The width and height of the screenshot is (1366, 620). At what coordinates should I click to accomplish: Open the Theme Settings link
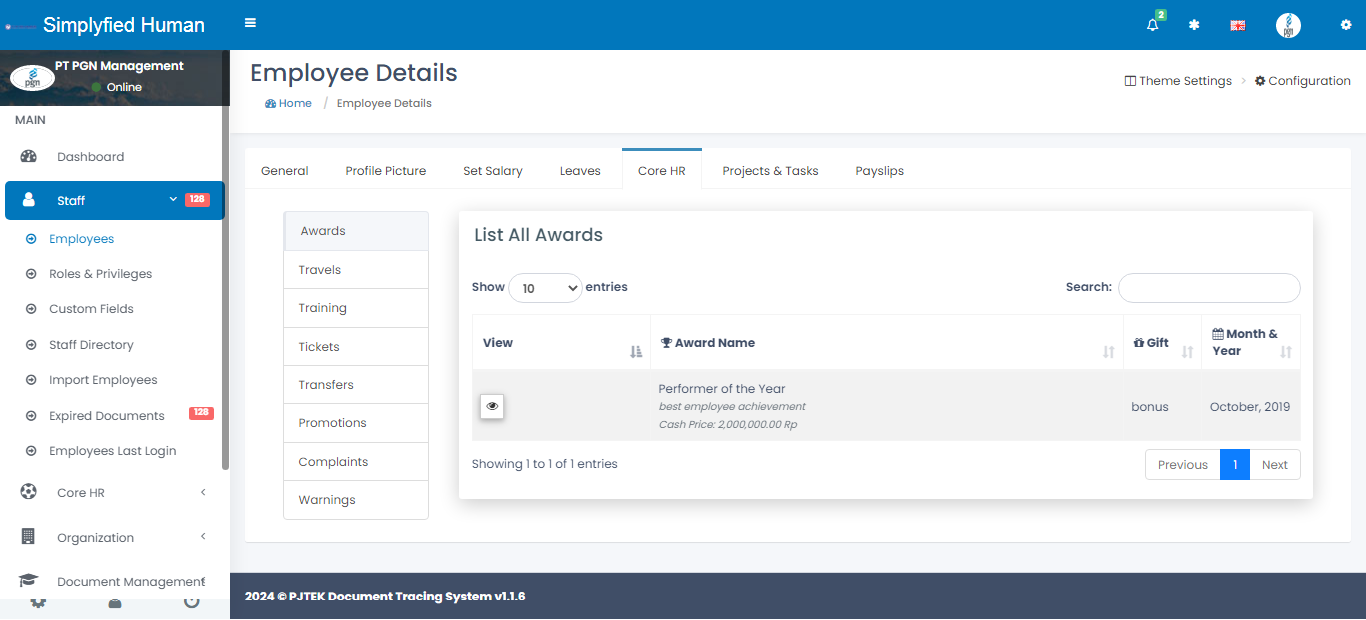pyautogui.click(x=1178, y=81)
